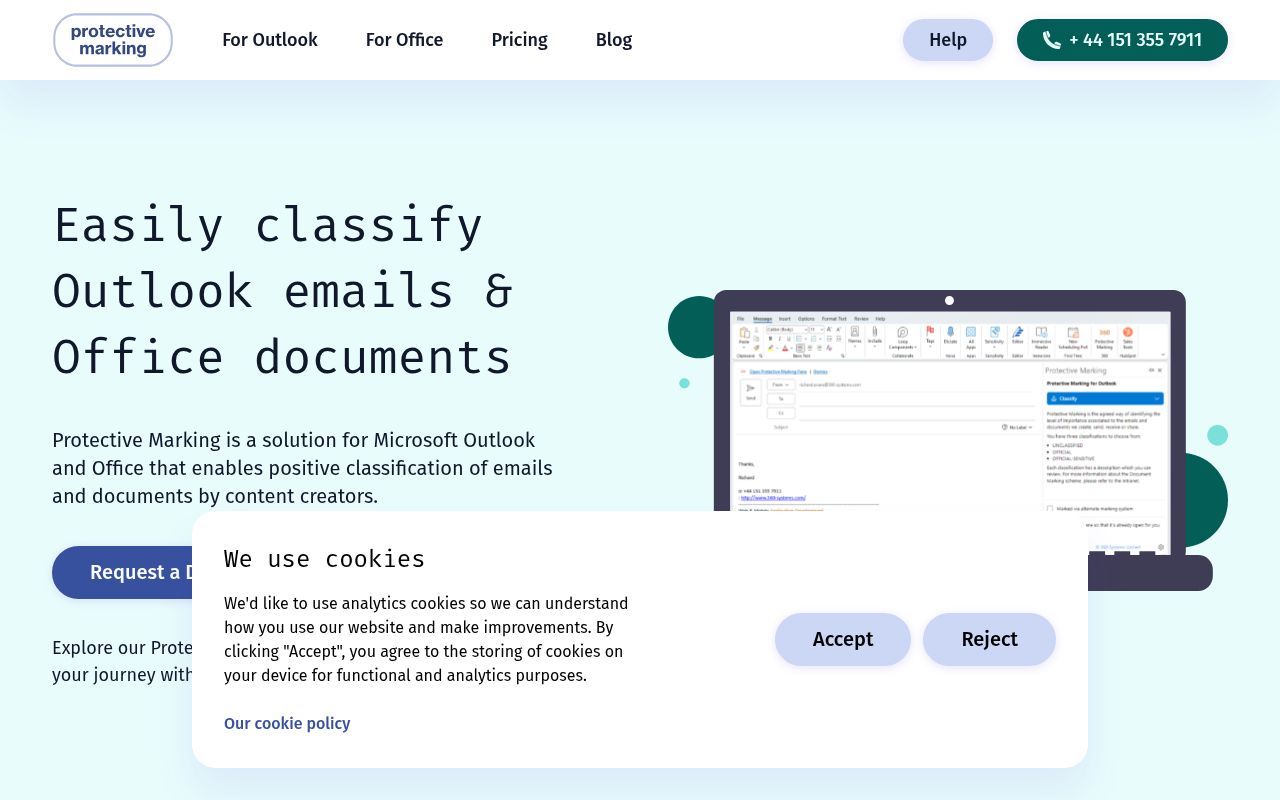Viewport: 1280px width, 800px height.
Task: Click the We use cookies heading
Action: pyautogui.click(x=324, y=559)
